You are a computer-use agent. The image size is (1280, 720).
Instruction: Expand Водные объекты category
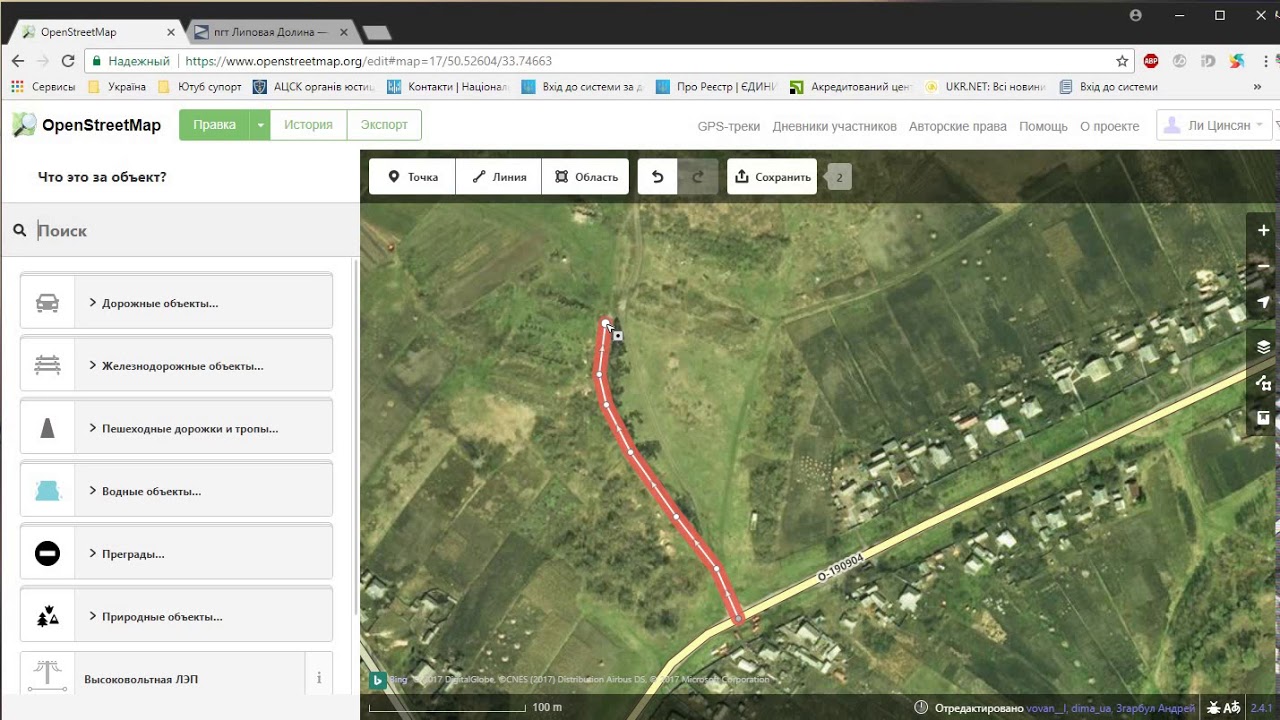point(203,491)
